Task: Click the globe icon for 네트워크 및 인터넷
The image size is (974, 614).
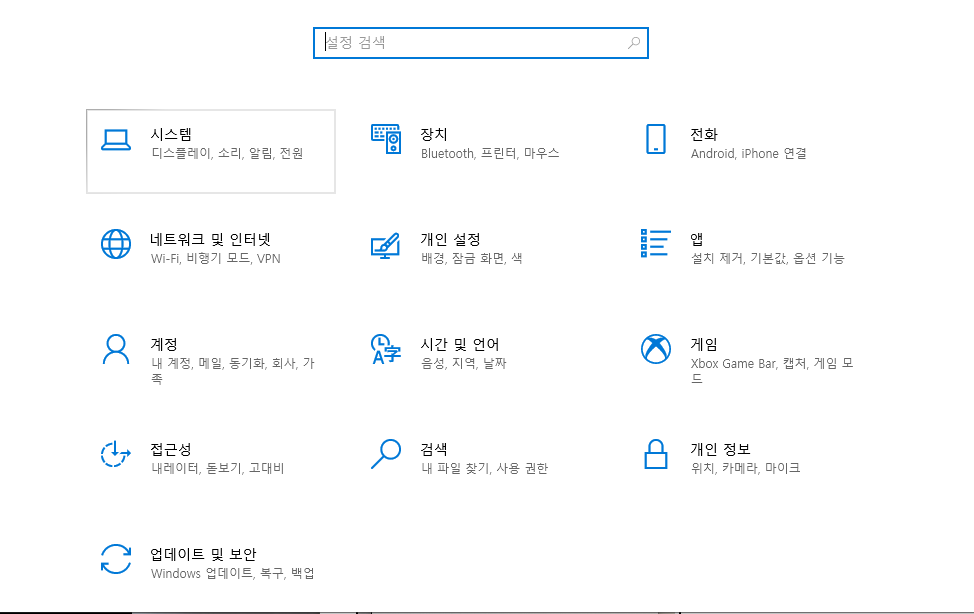Action: coord(116,244)
